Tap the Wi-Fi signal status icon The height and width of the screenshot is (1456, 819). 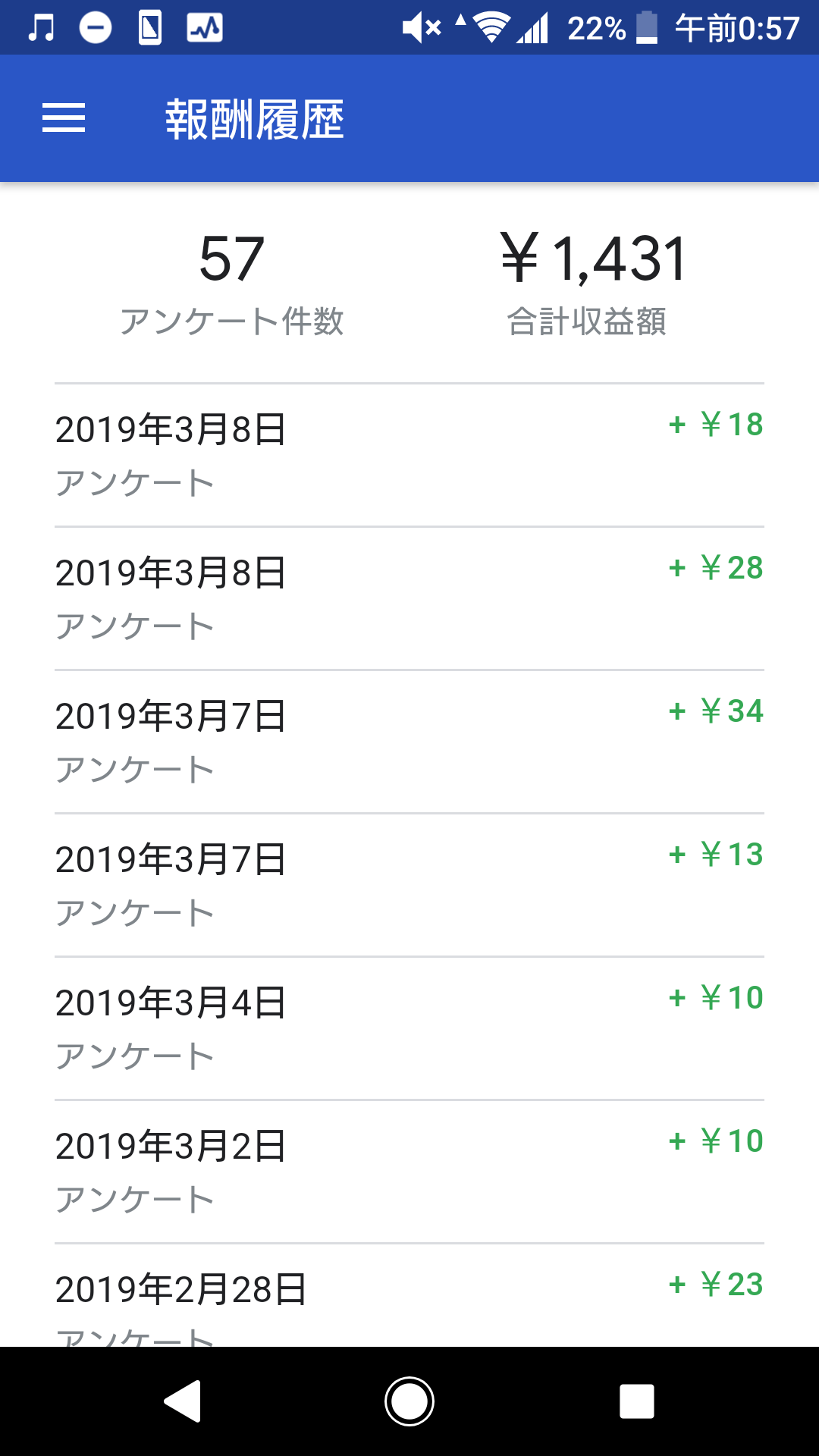coord(491,28)
